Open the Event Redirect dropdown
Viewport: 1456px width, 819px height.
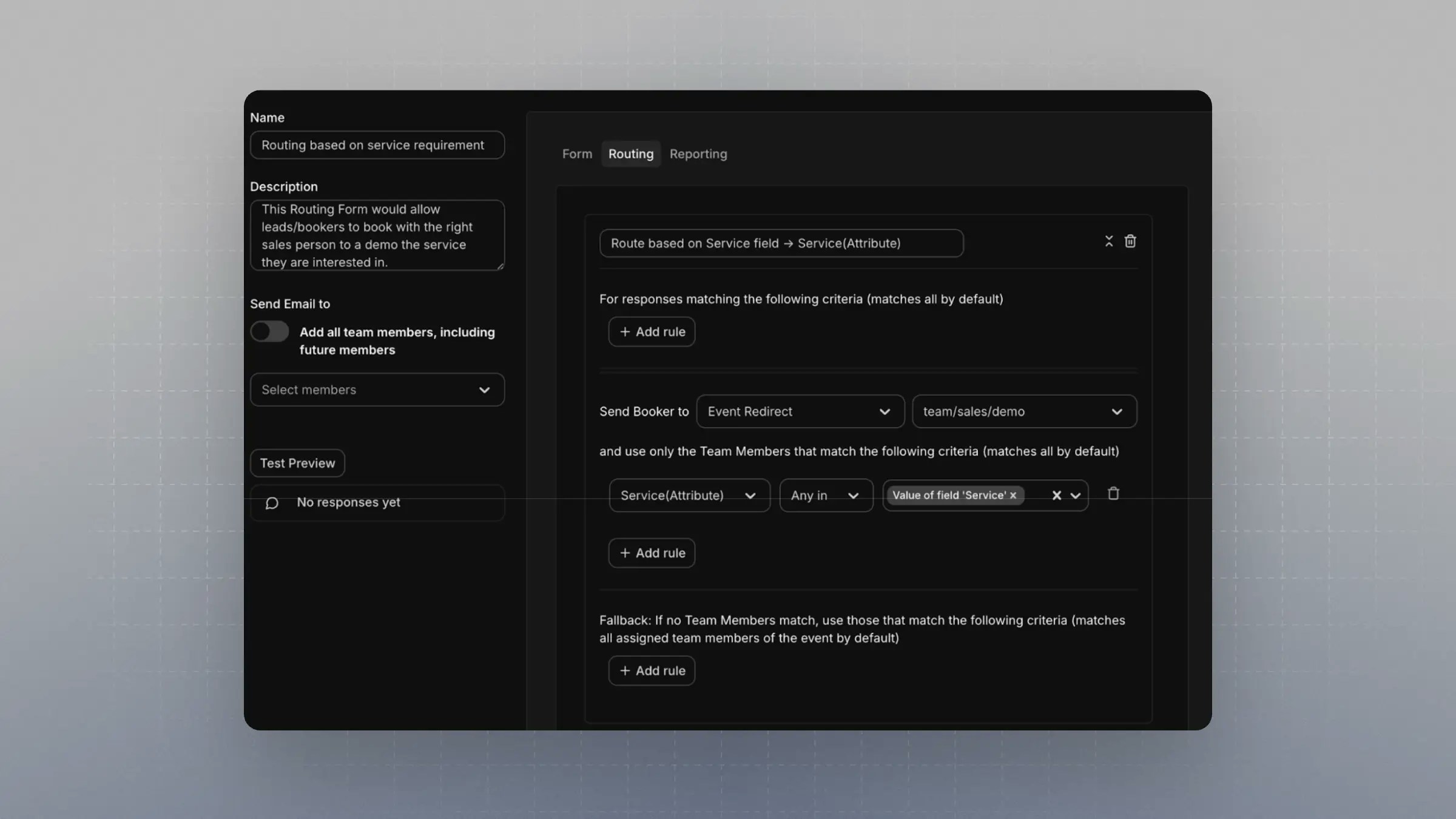(x=800, y=412)
